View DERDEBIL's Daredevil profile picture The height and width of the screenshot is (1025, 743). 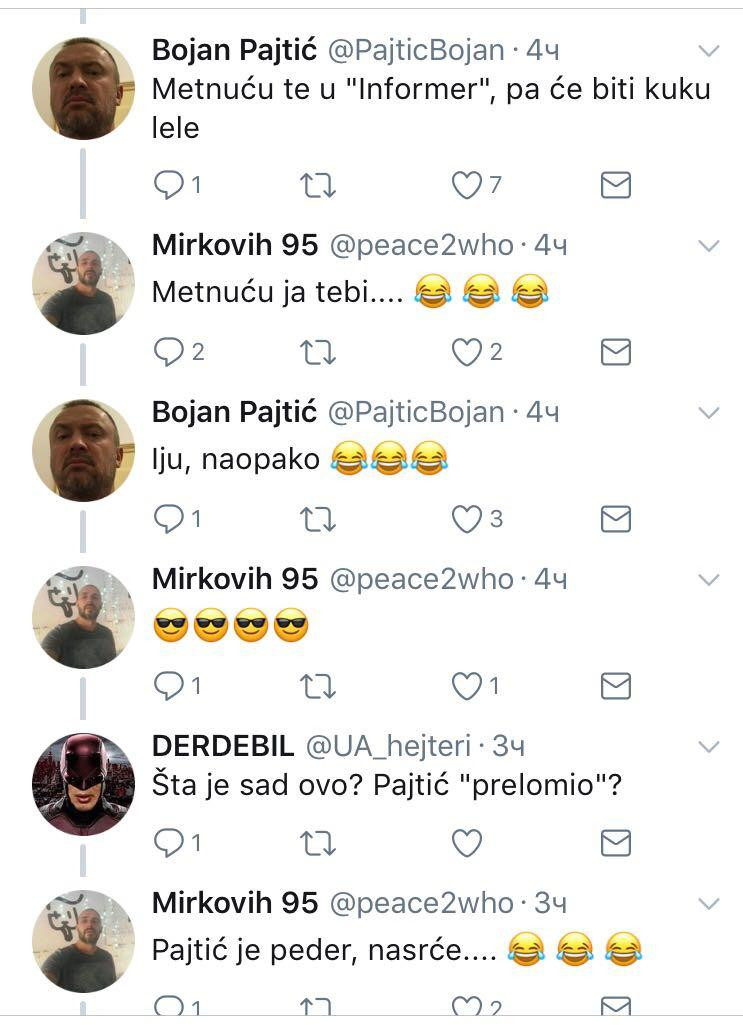click(x=83, y=784)
